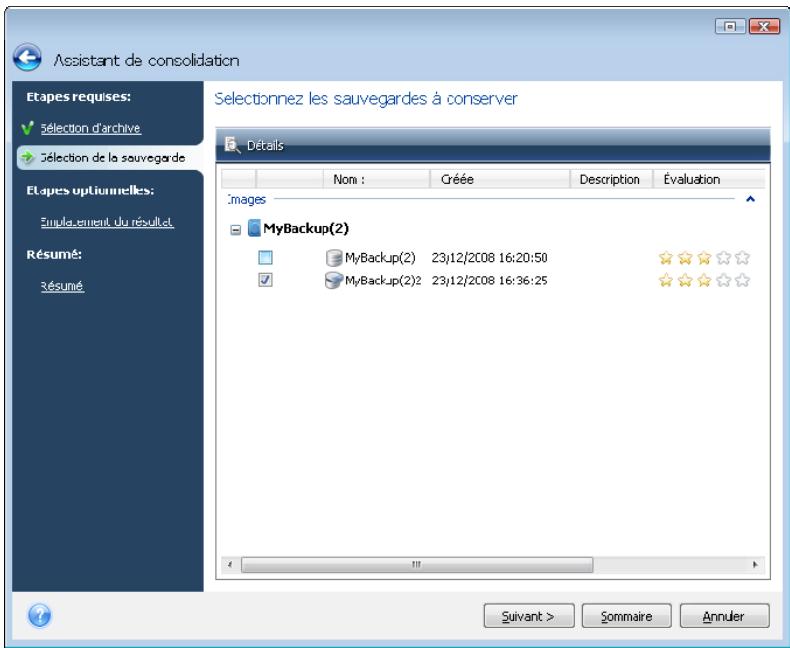
Task: Sort by the Nom column header
Action: pos(376,179)
